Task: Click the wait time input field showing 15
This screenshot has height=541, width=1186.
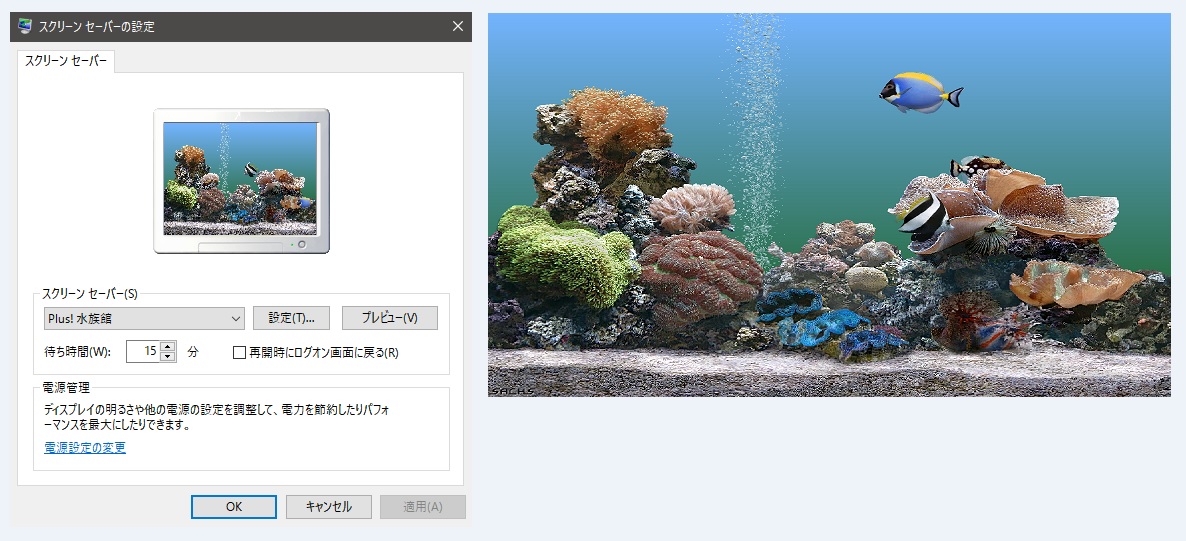Action: tap(143, 351)
